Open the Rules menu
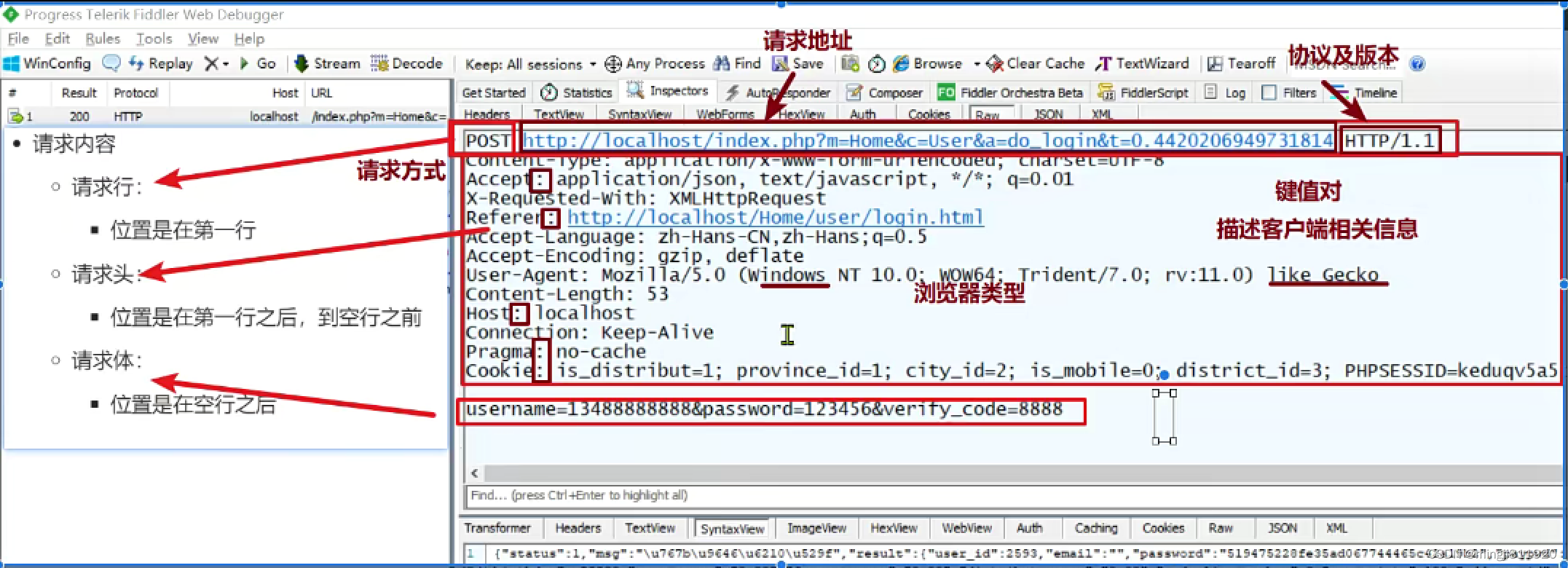This screenshot has height=568, width=1568. (103, 39)
